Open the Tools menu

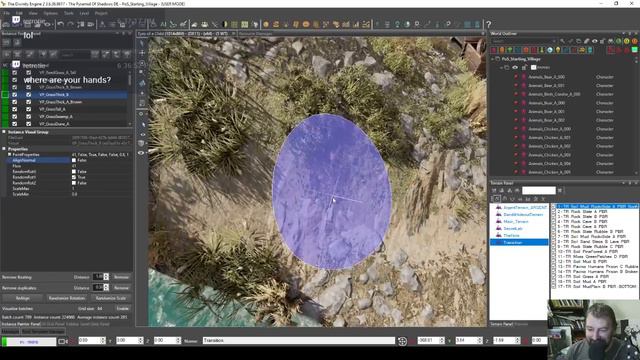click(69, 13)
